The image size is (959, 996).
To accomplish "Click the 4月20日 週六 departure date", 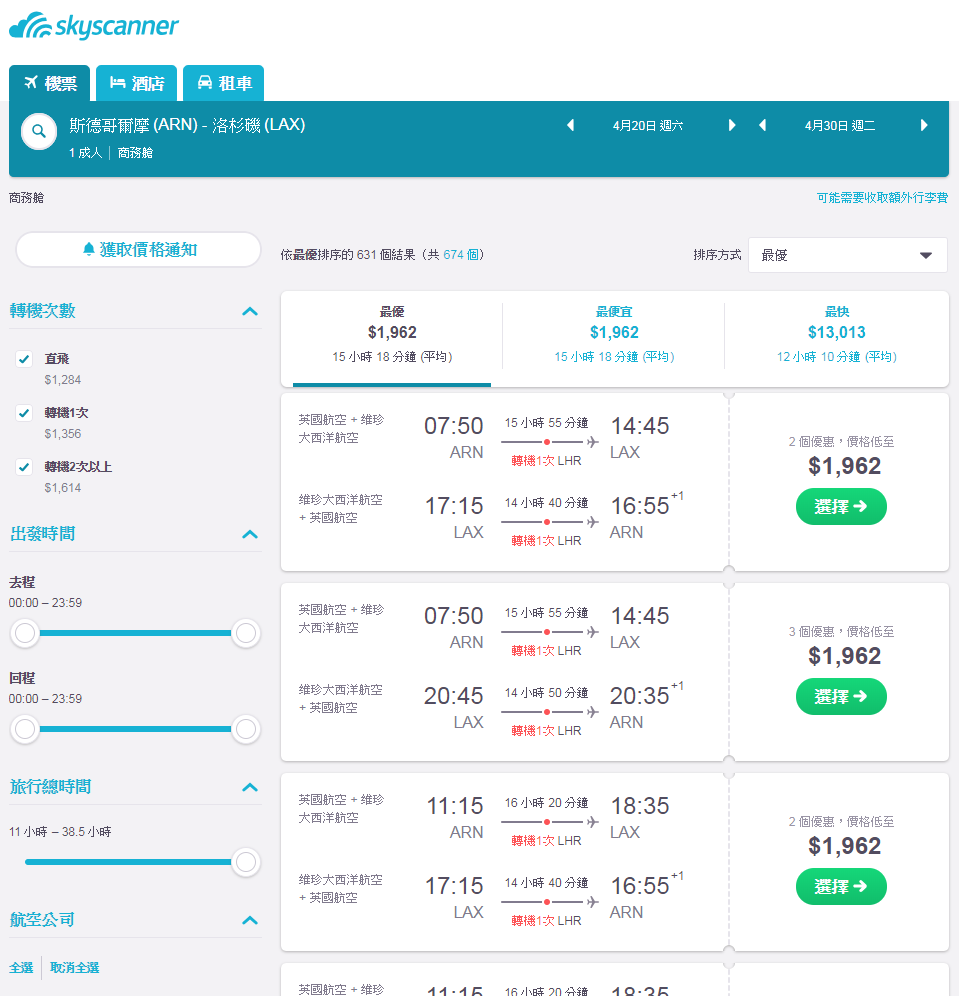I will [x=648, y=126].
